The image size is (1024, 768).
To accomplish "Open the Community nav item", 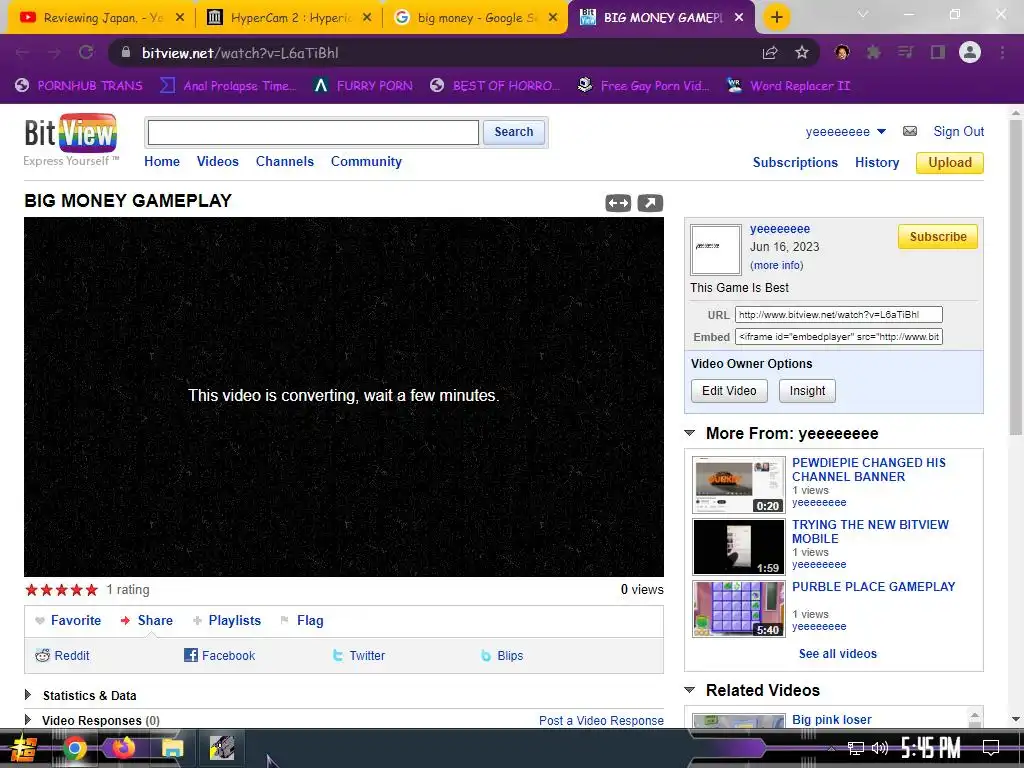I will 366,161.
